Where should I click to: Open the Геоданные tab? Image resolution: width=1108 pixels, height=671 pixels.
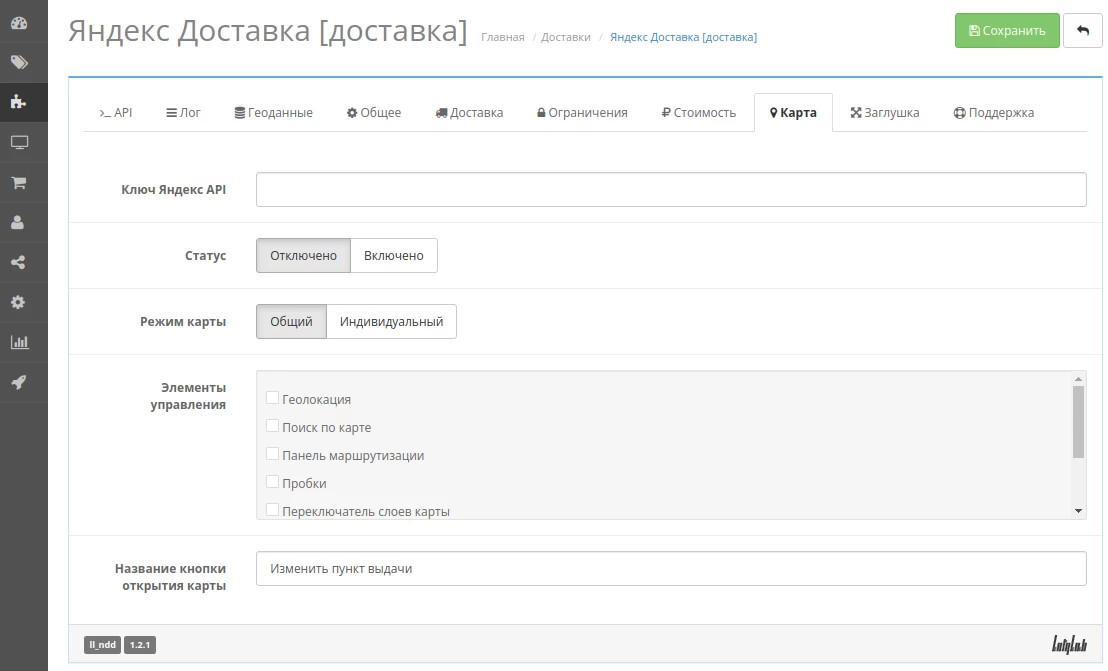tap(273, 112)
